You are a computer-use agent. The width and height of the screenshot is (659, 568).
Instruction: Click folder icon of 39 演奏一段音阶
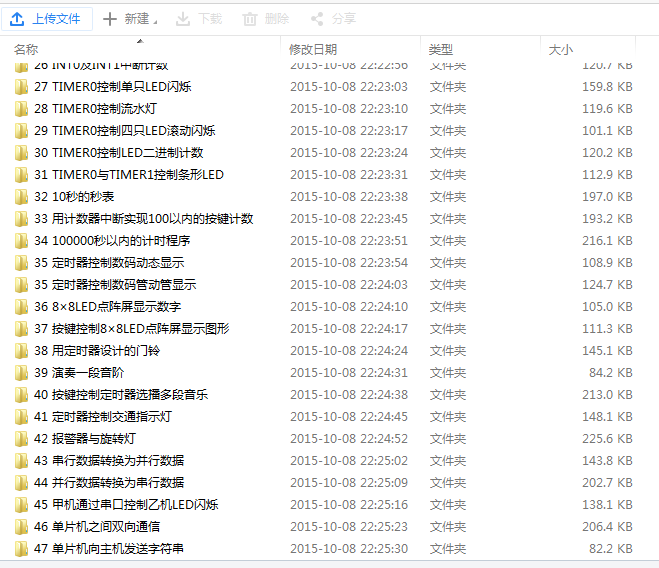[x=21, y=373]
